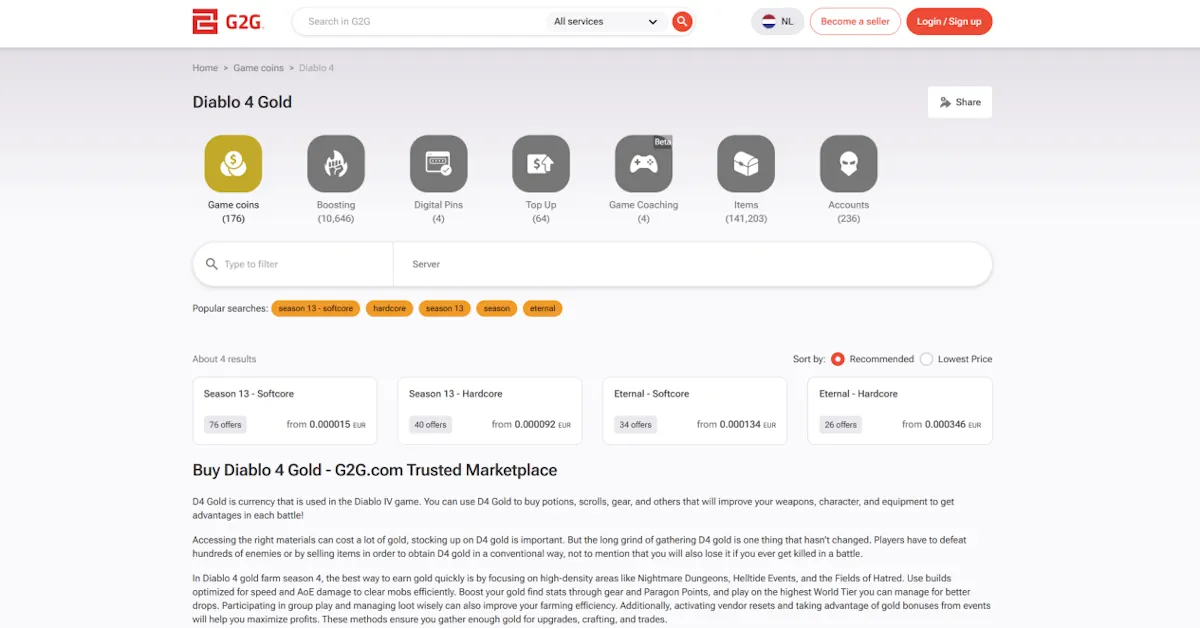Open the All services dropdown

tap(606, 21)
